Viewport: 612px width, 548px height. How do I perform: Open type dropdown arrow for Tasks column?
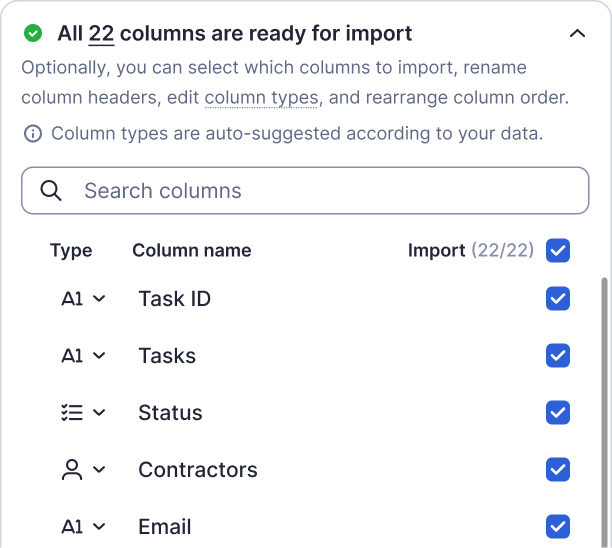[99, 356]
